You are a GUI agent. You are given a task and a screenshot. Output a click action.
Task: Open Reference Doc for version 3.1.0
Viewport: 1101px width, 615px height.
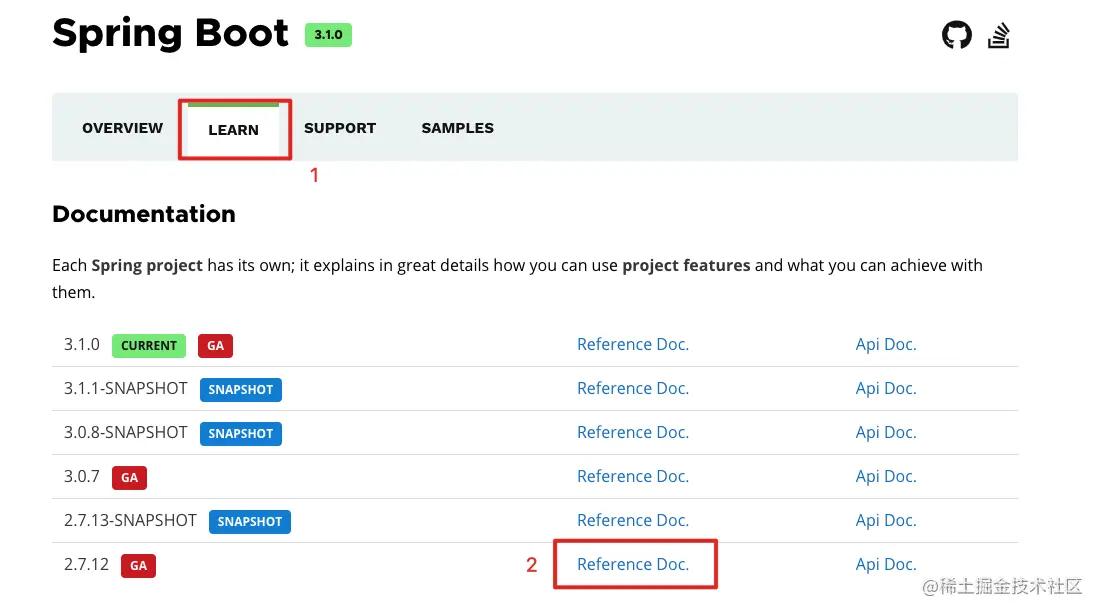coord(633,344)
